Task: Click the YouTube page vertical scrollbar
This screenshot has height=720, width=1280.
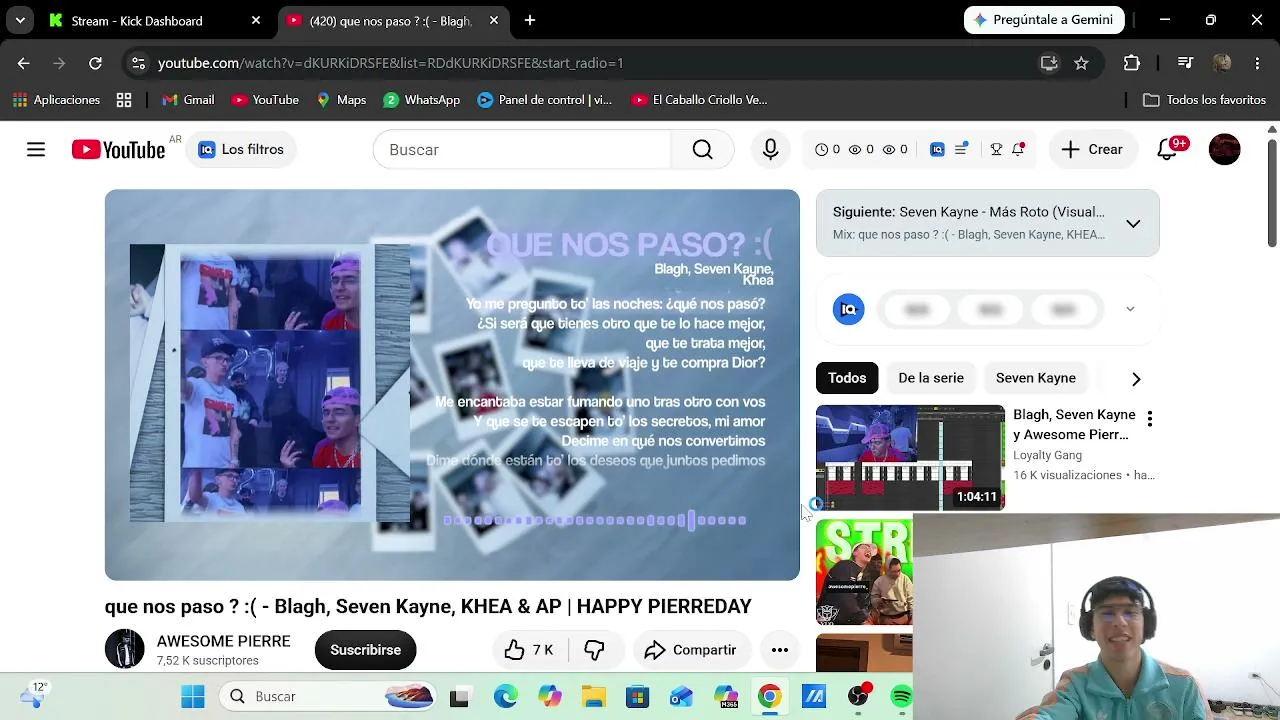Action: point(1272,195)
